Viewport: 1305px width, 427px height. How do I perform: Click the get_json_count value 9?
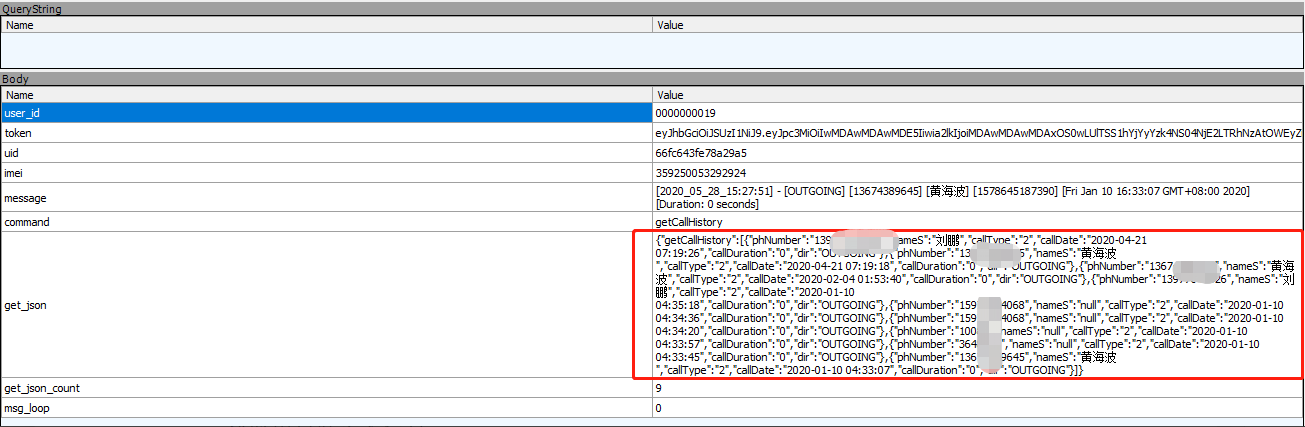click(x=659, y=388)
